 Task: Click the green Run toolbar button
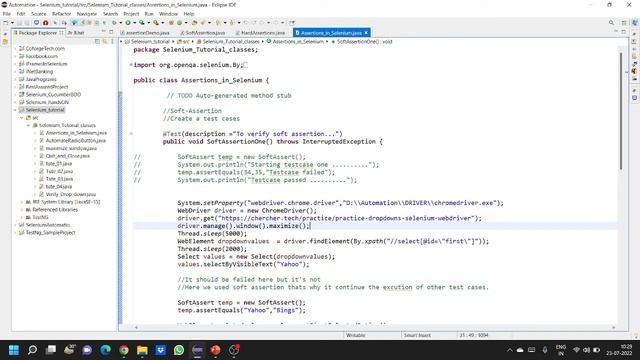128,23
